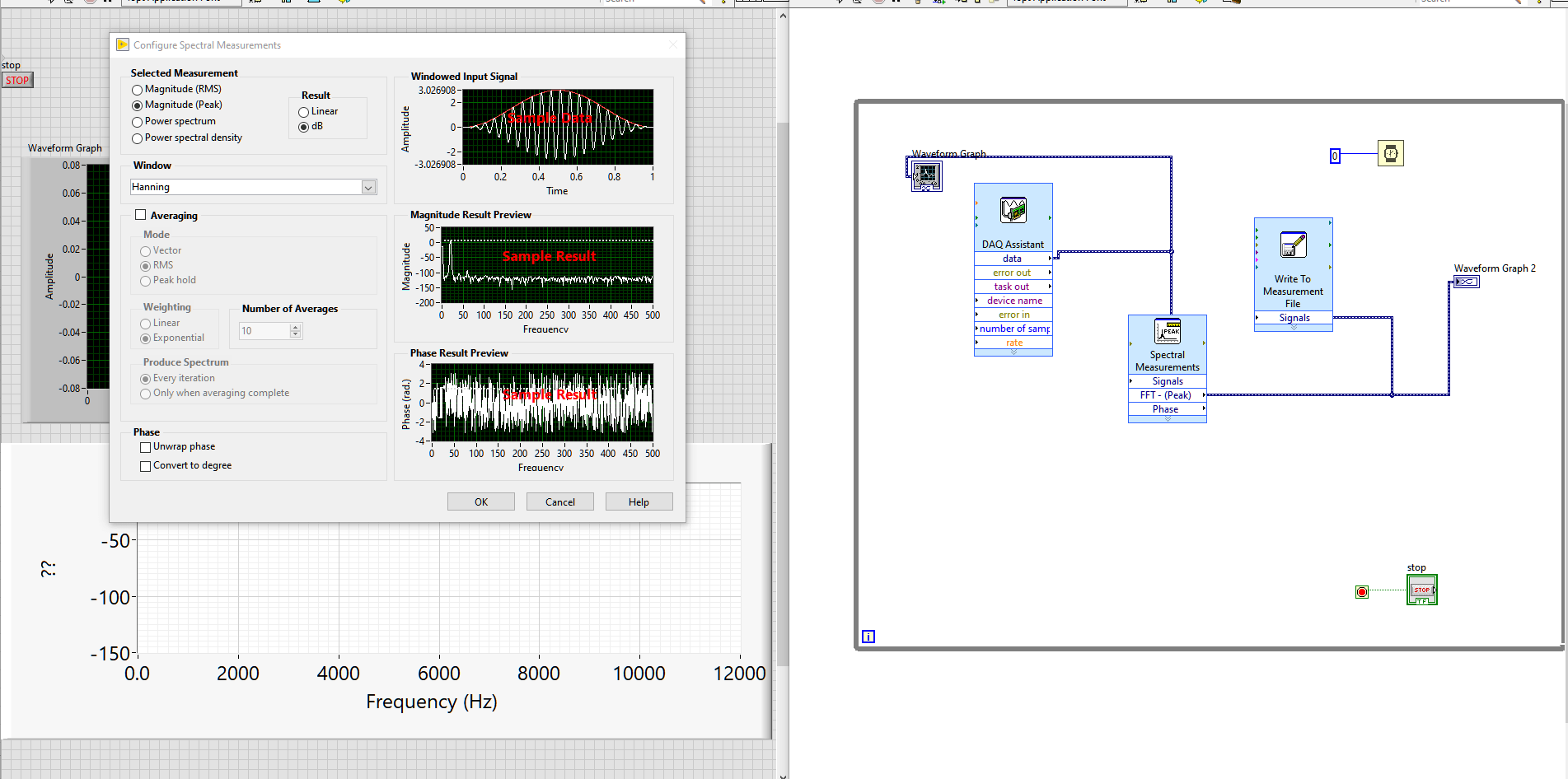The height and width of the screenshot is (779, 1568).
Task: Open the Help for spectral measurements
Action: click(639, 501)
